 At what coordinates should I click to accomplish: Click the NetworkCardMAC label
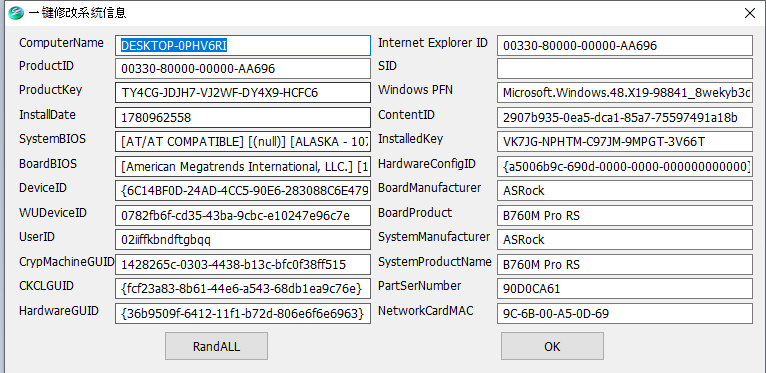[x=426, y=311]
